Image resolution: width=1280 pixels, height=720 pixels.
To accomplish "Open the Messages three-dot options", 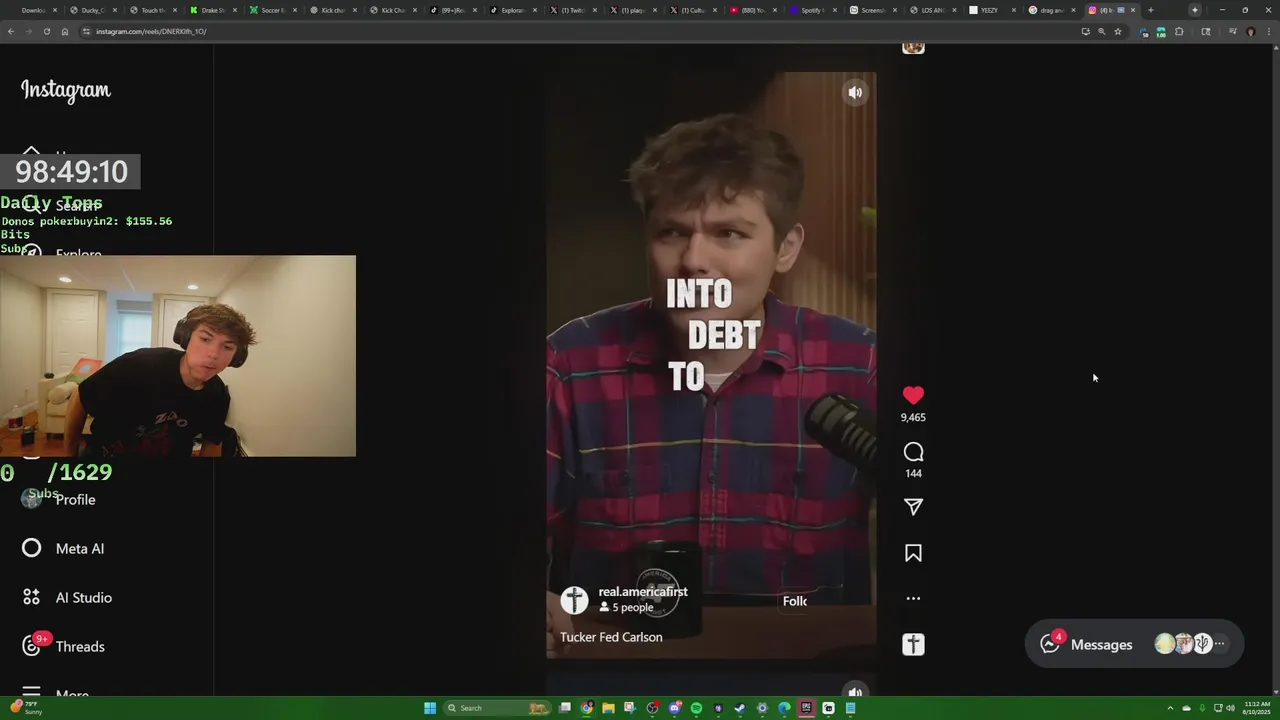I will [x=1219, y=644].
